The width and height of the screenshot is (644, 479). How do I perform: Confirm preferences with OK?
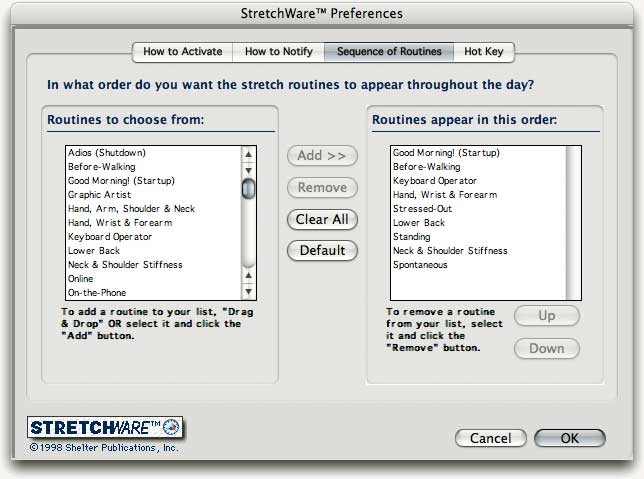coord(570,438)
